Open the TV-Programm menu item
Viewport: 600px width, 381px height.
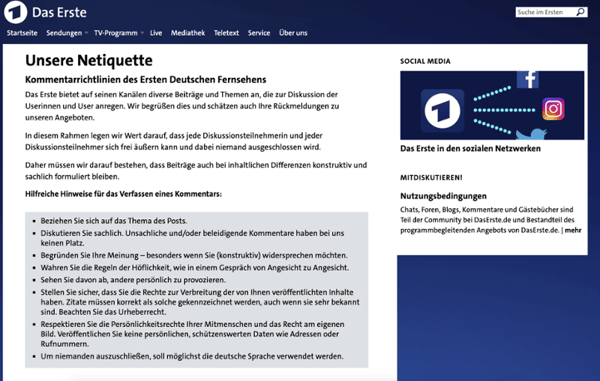coord(116,33)
